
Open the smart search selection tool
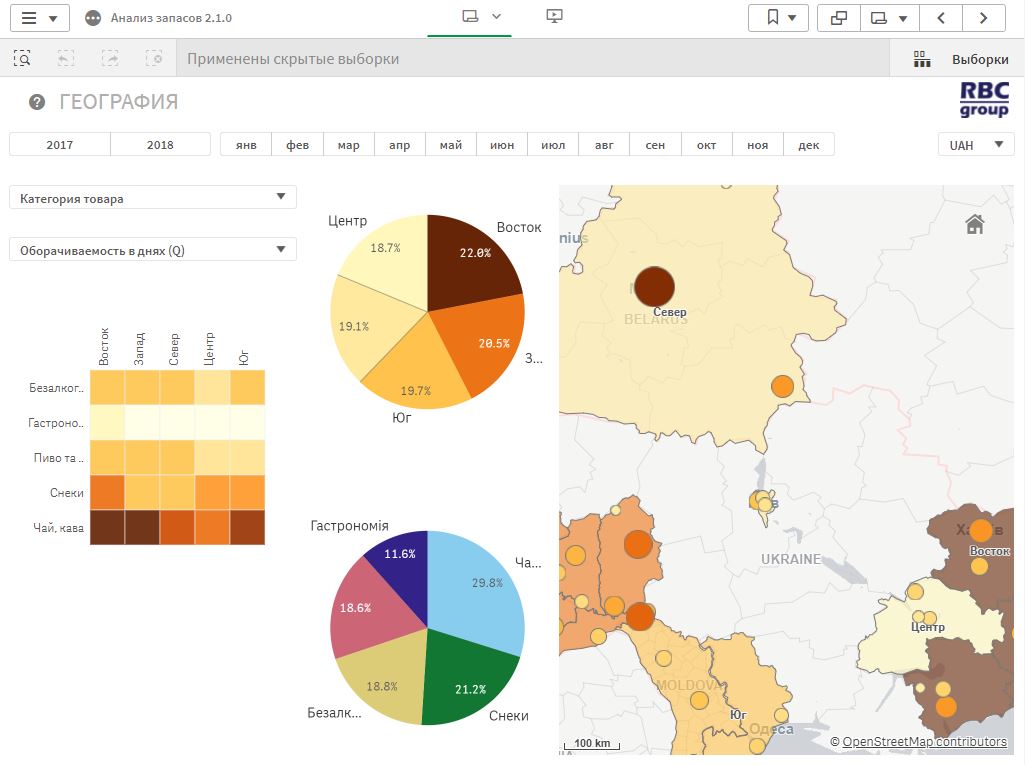[x=22, y=59]
